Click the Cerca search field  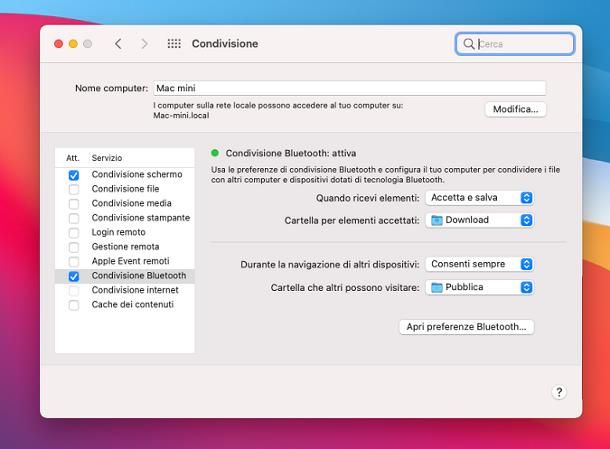pos(515,44)
